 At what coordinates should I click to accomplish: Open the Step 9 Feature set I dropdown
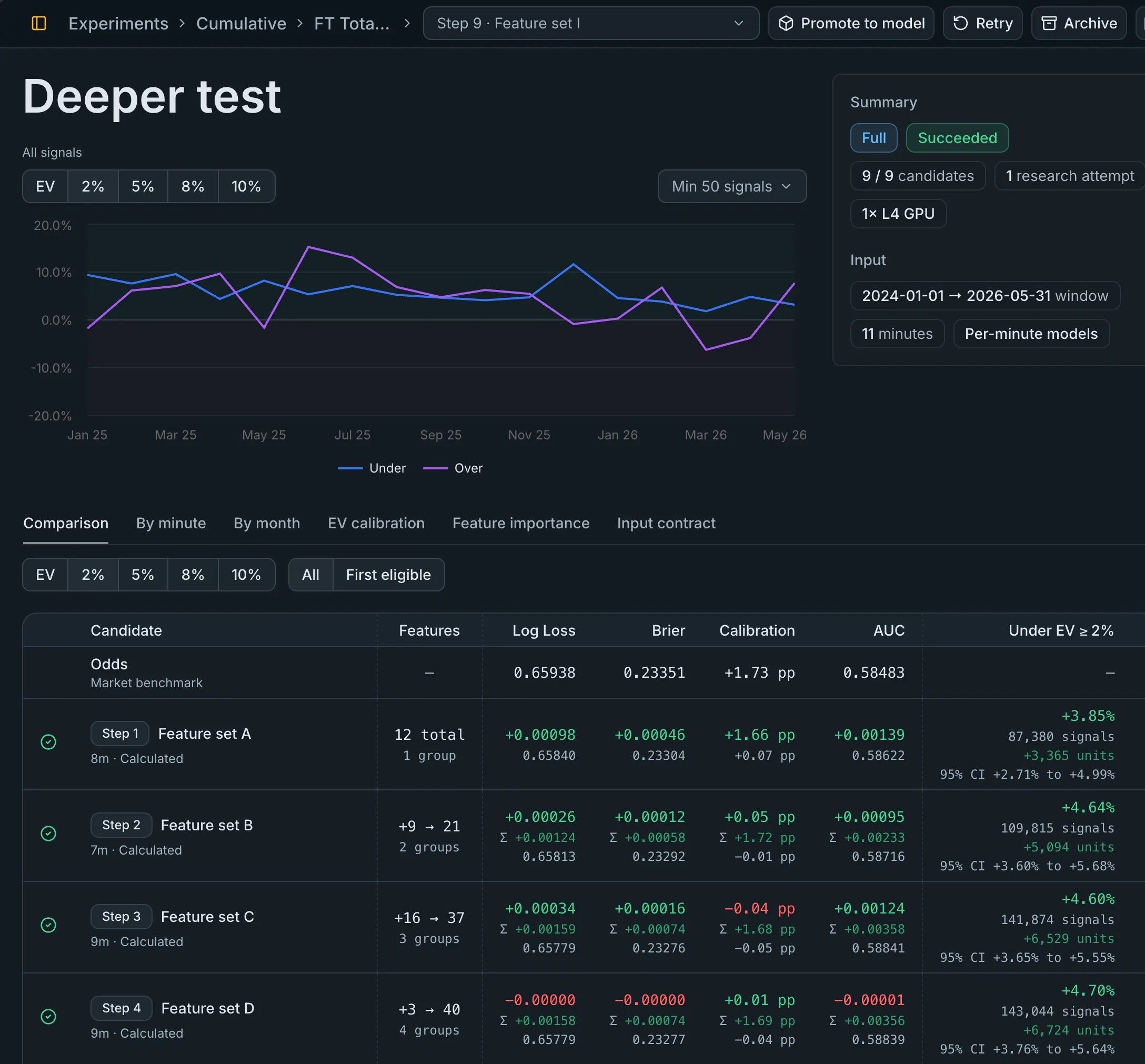tap(590, 23)
